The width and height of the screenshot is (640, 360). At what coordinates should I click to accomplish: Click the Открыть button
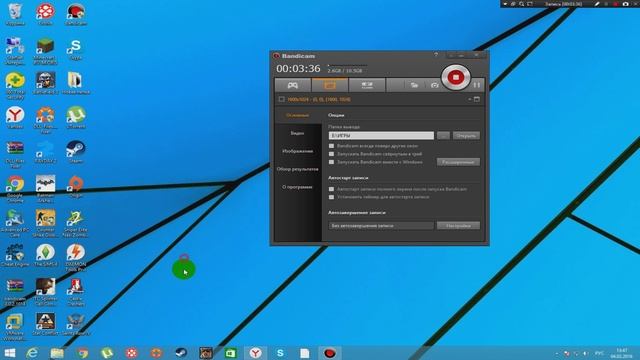point(466,136)
